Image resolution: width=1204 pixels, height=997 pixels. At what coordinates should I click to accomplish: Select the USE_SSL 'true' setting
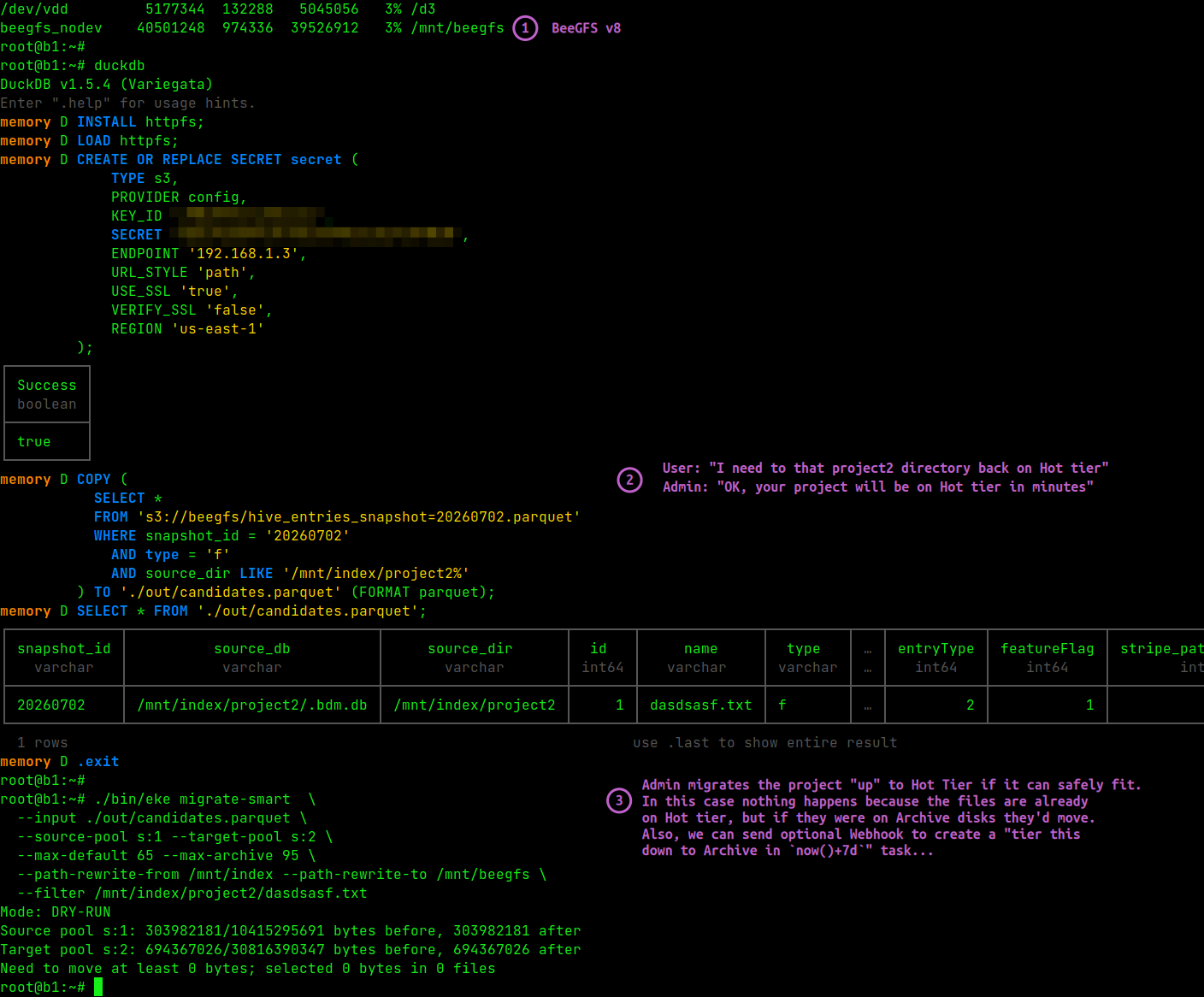point(175,292)
